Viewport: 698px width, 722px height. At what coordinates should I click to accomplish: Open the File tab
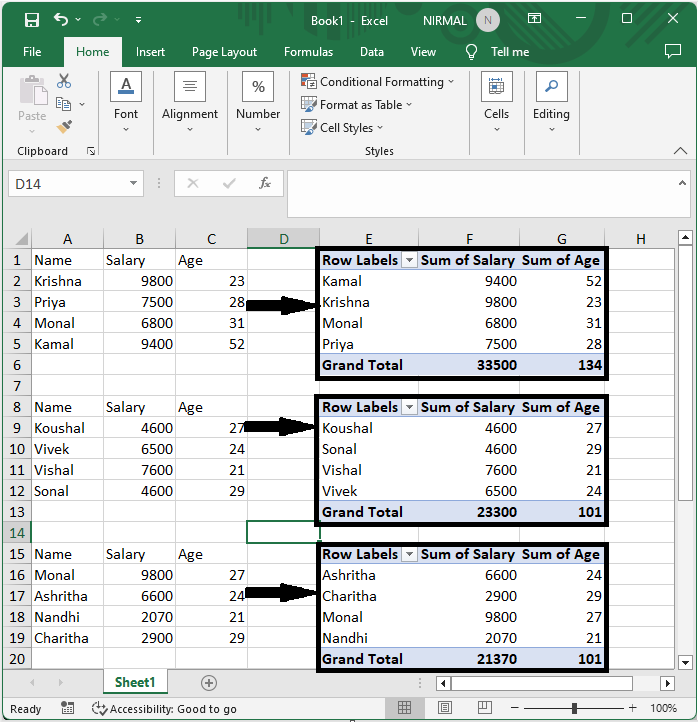point(32,52)
